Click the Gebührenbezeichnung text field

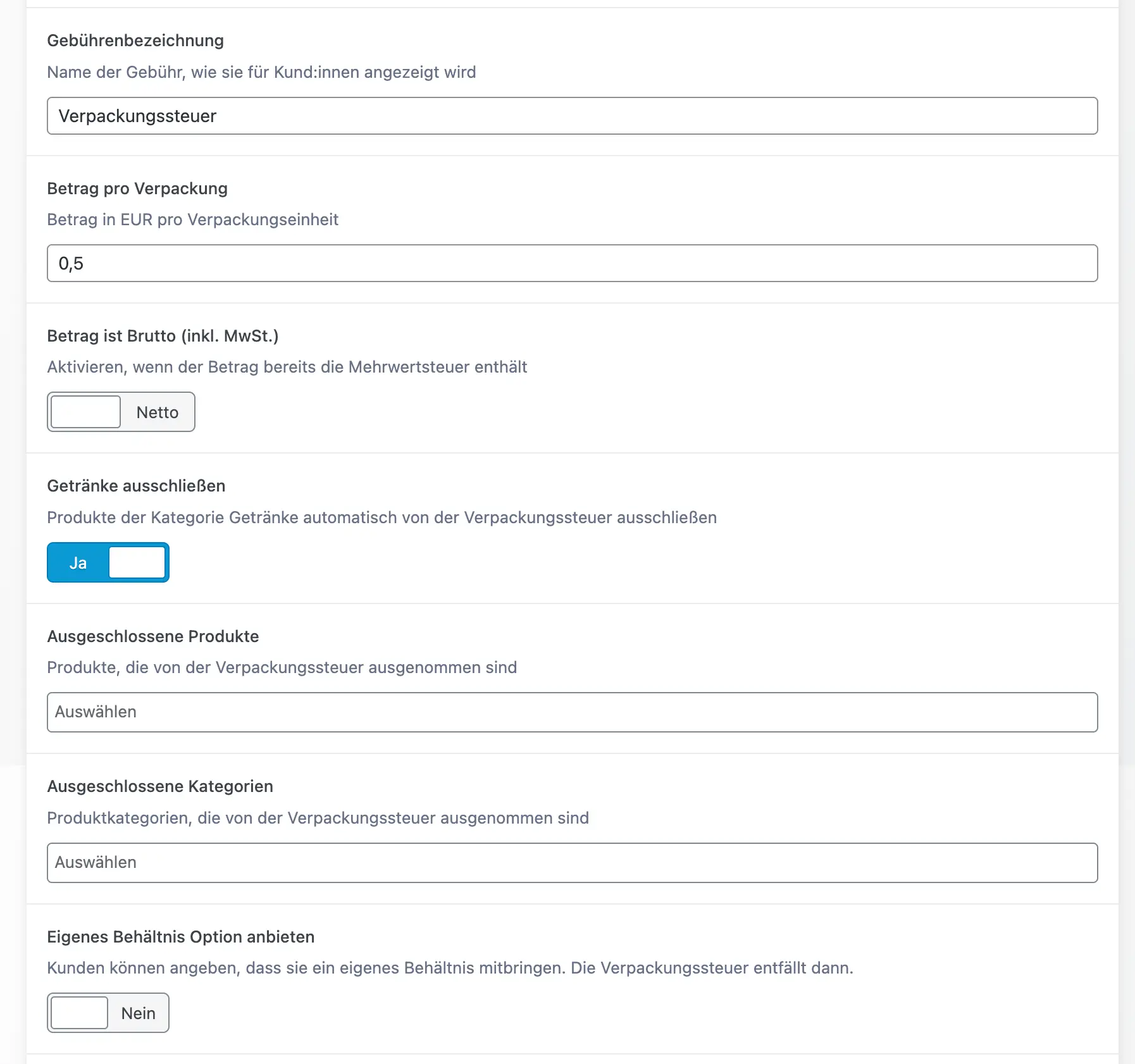(x=572, y=116)
